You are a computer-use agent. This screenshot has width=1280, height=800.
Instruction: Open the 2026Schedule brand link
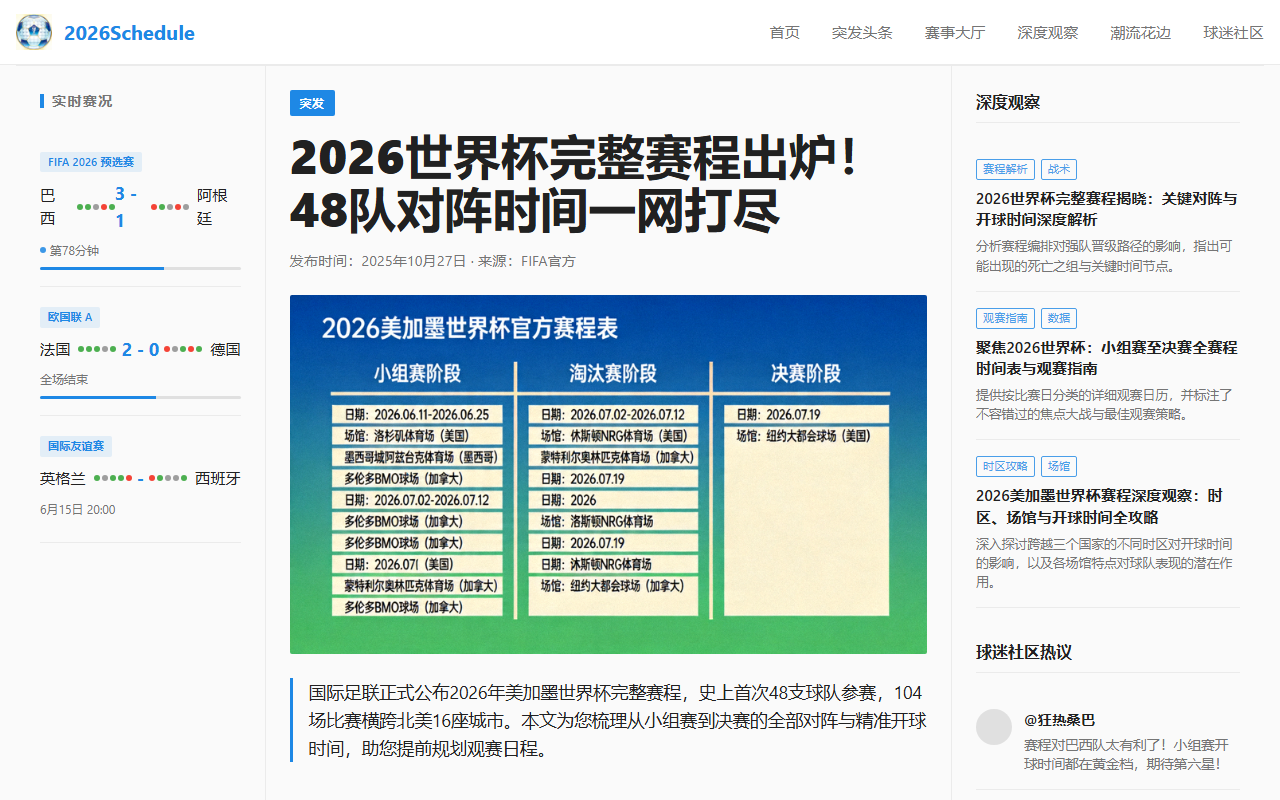point(129,33)
